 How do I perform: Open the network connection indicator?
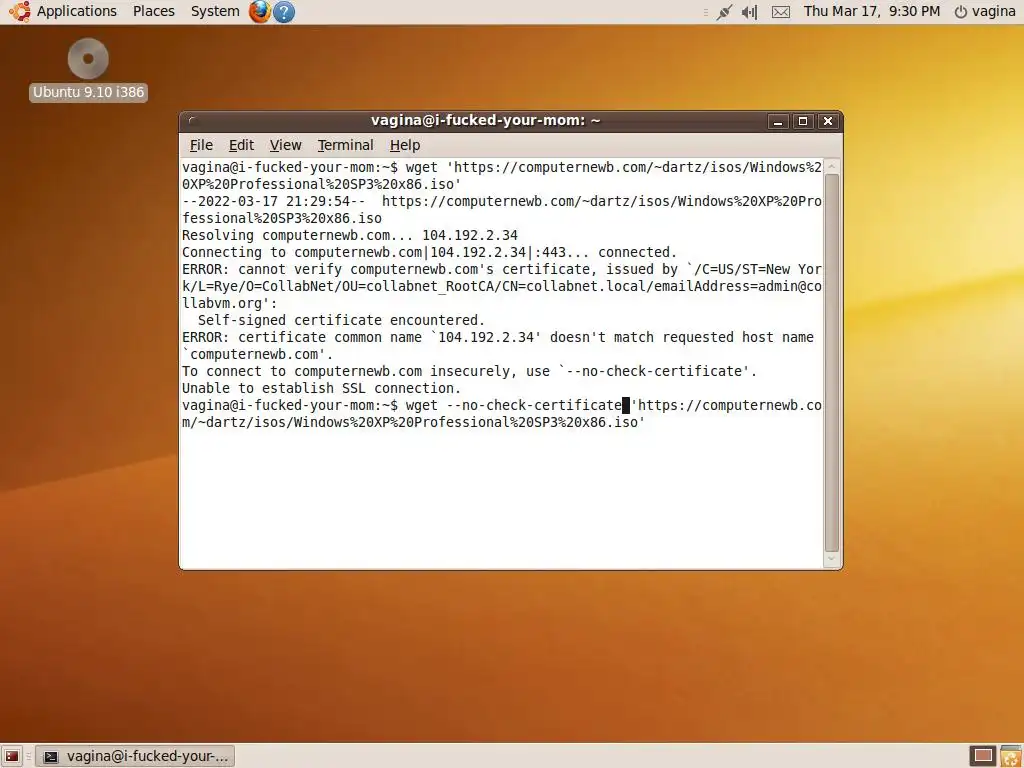(x=724, y=12)
